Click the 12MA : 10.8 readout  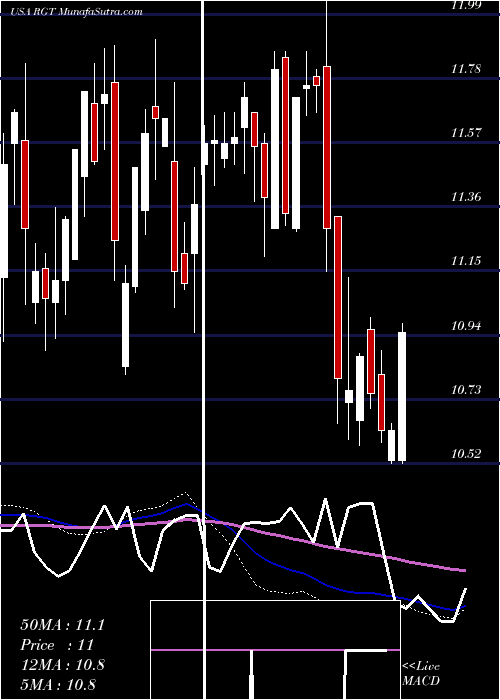(x=62, y=665)
